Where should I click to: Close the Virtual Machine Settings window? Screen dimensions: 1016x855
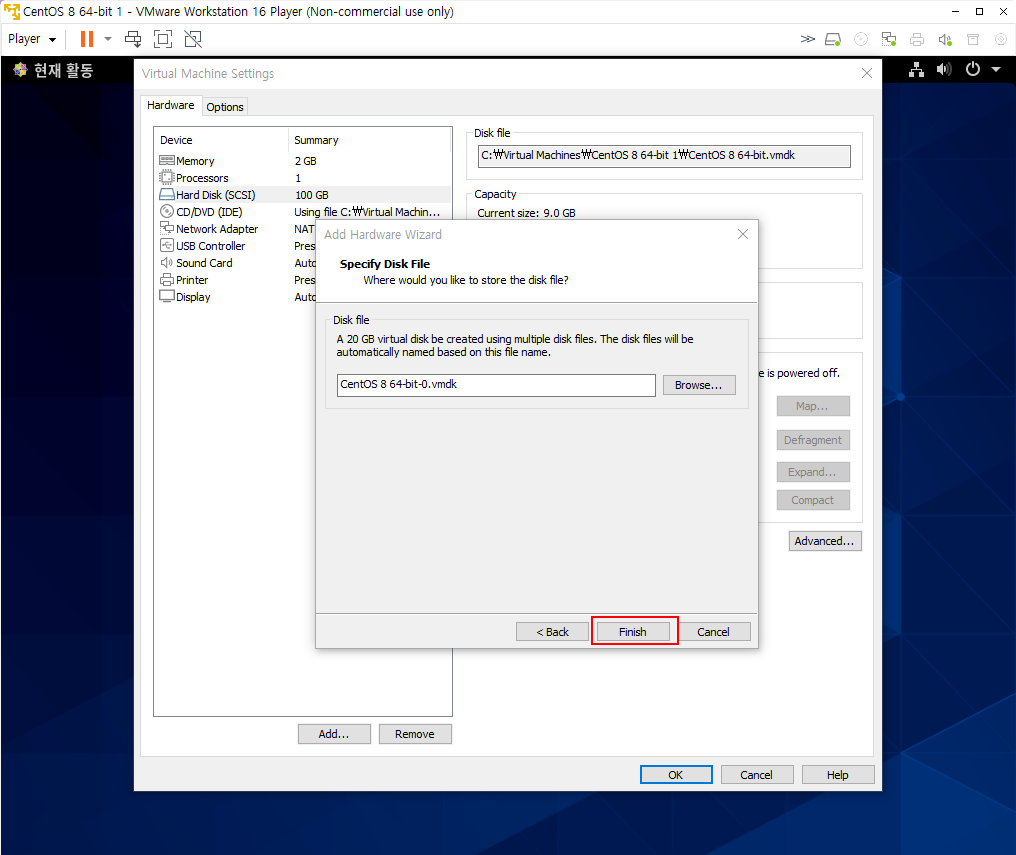tap(867, 73)
